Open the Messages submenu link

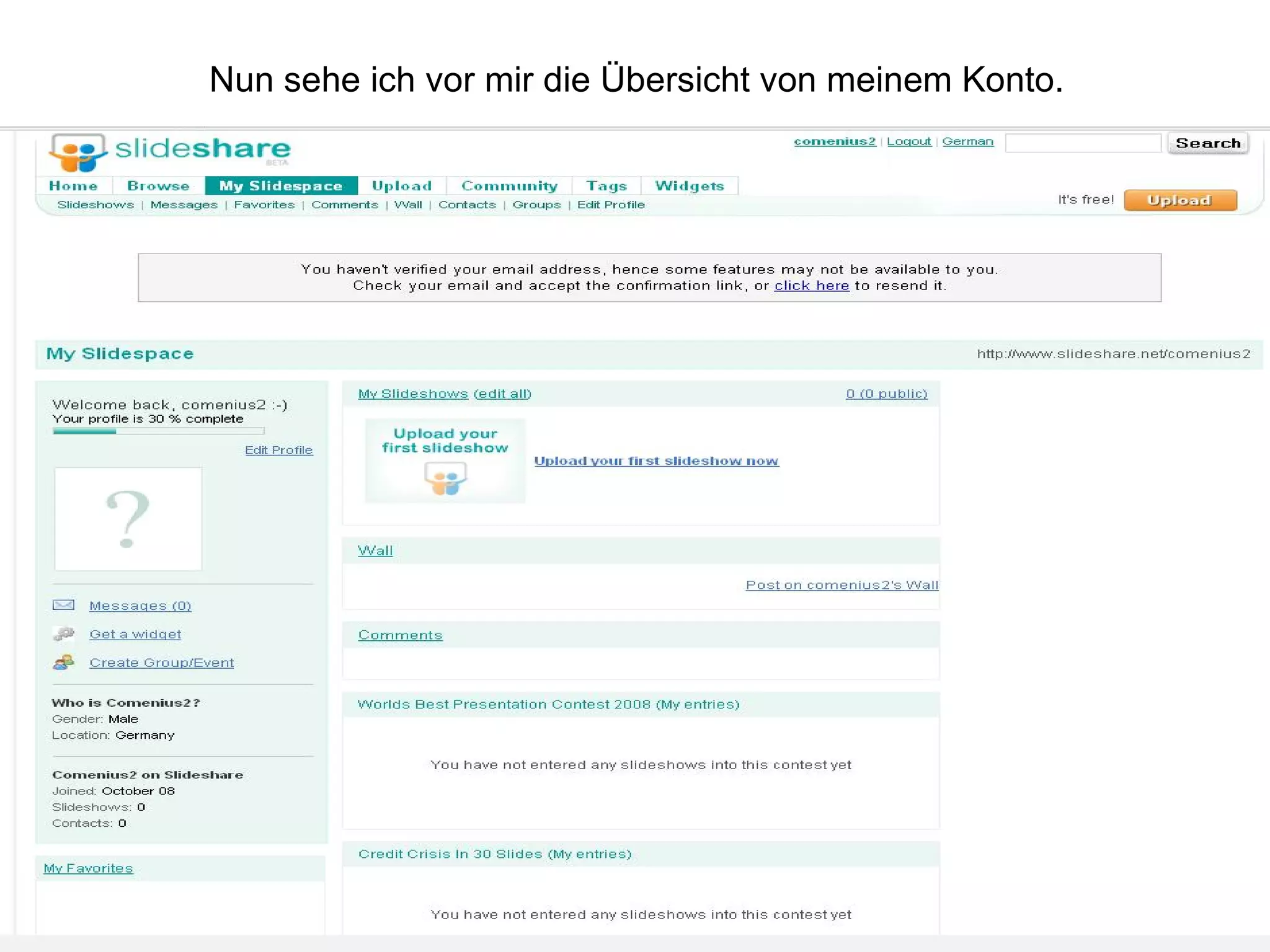point(184,205)
